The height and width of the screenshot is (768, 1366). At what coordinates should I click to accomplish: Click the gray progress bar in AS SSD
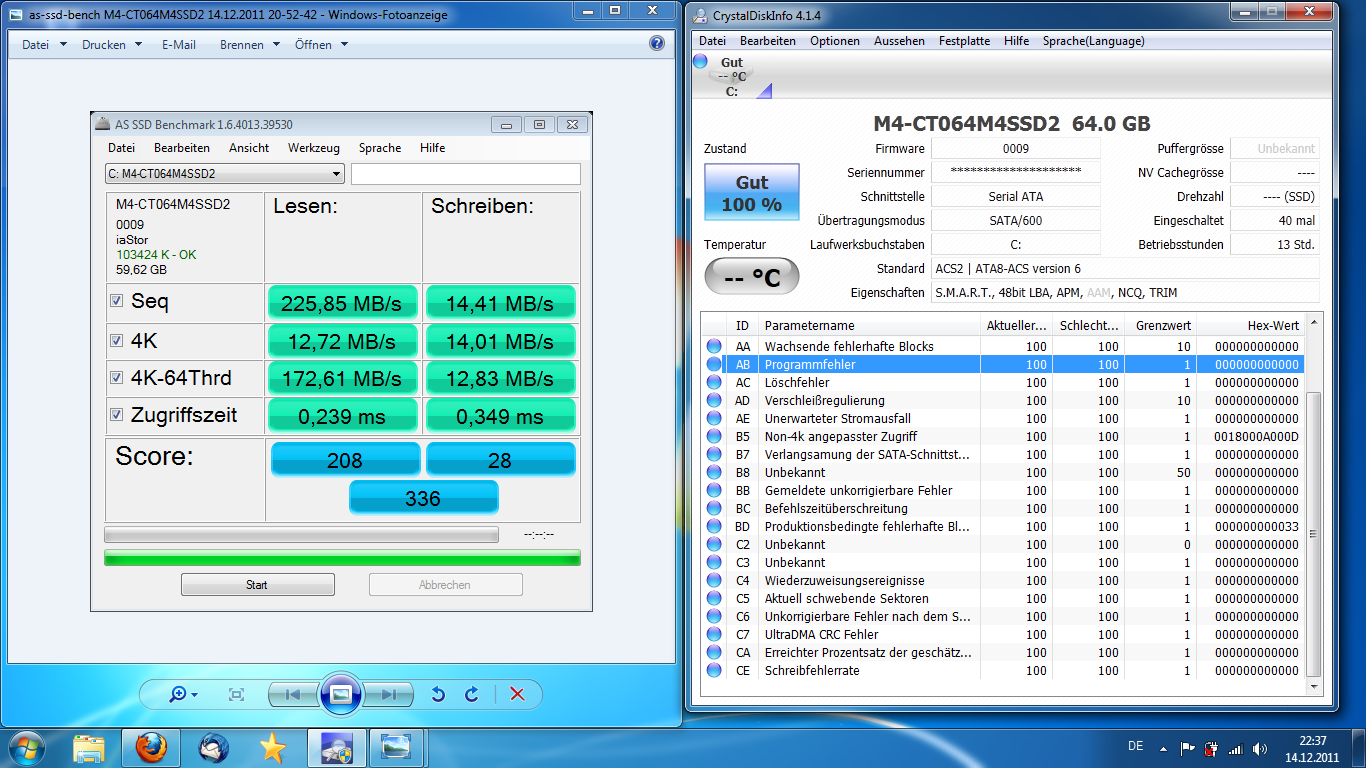301,535
